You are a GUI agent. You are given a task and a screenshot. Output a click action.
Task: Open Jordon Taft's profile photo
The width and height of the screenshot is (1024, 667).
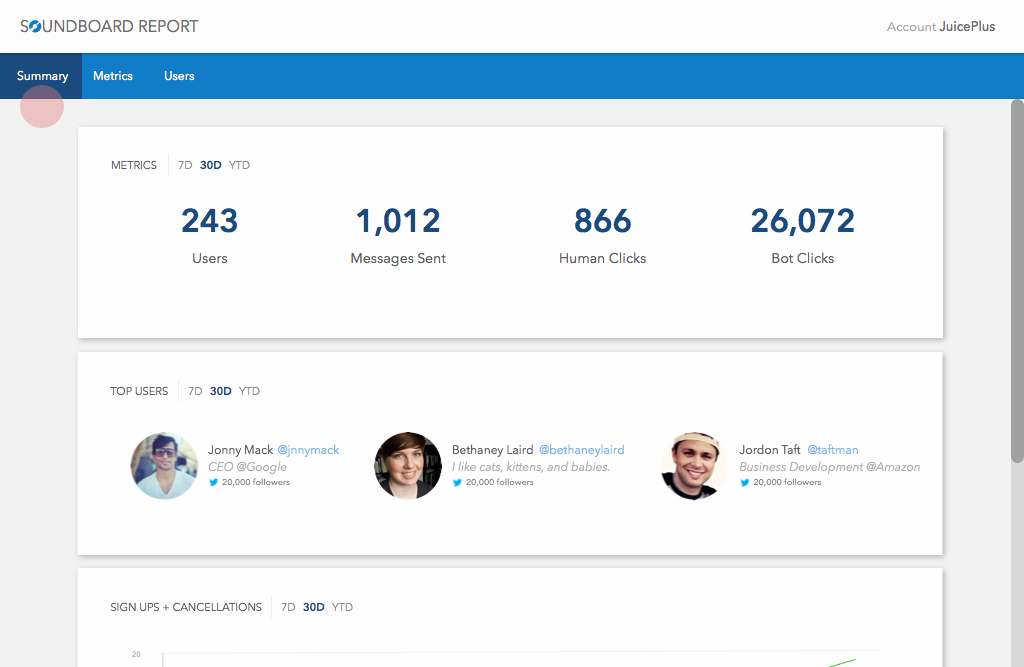(694, 466)
